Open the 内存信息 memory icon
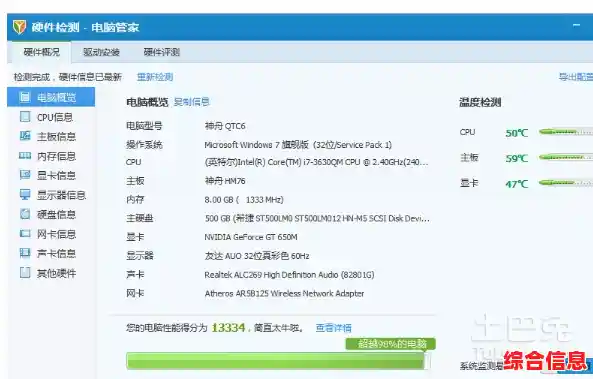593x379 pixels. (25, 155)
